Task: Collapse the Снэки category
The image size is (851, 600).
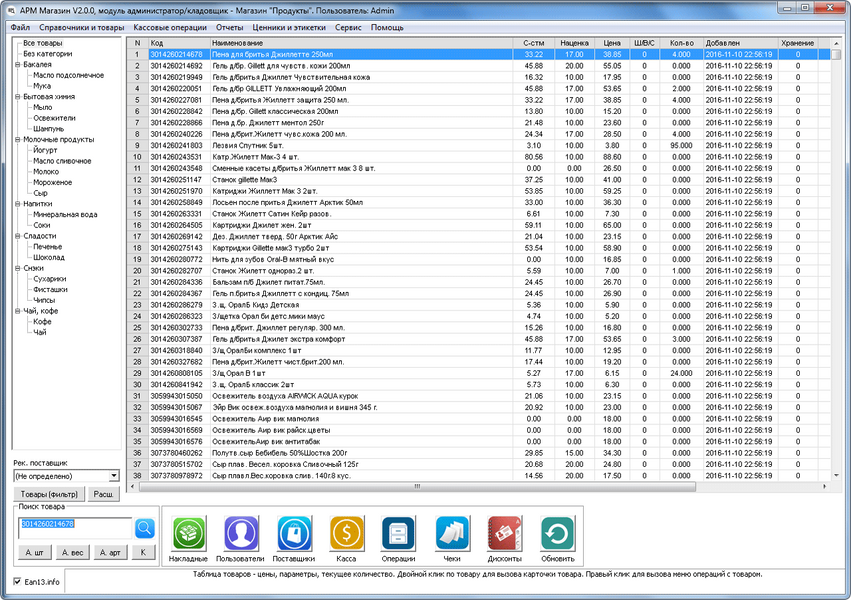Action: pyautogui.click(x=17, y=268)
